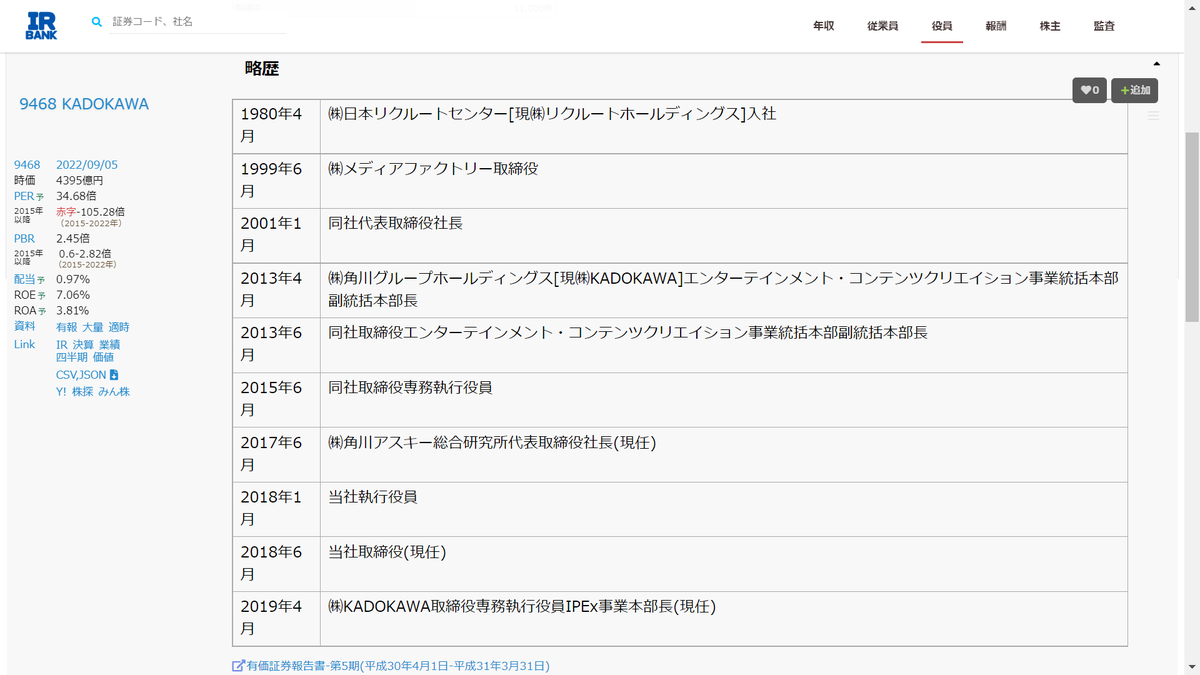Open the 監査 tab
The width and height of the screenshot is (1200, 675).
pyautogui.click(x=1104, y=26)
